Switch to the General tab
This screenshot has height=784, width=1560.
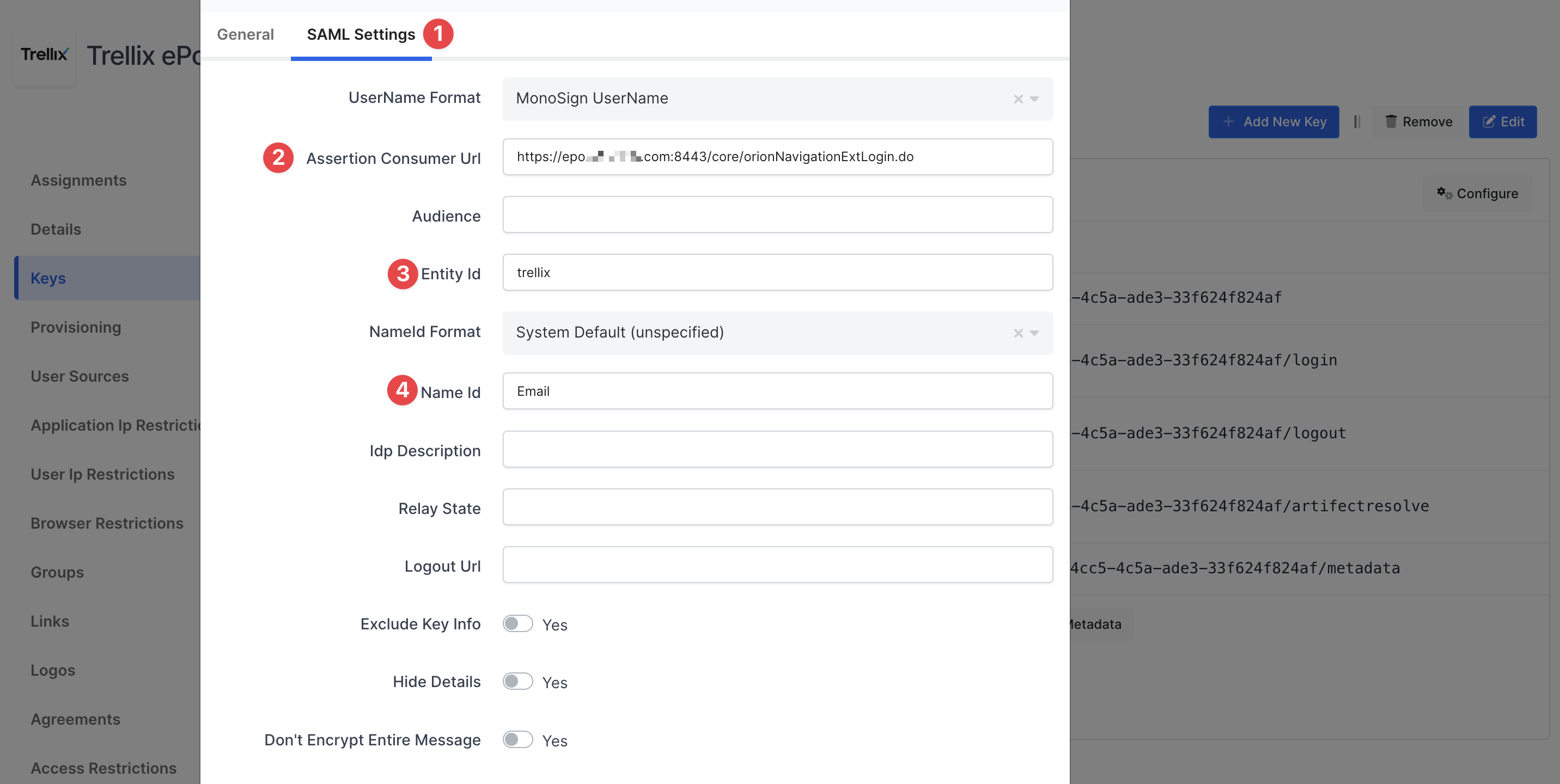[x=245, y=34]
